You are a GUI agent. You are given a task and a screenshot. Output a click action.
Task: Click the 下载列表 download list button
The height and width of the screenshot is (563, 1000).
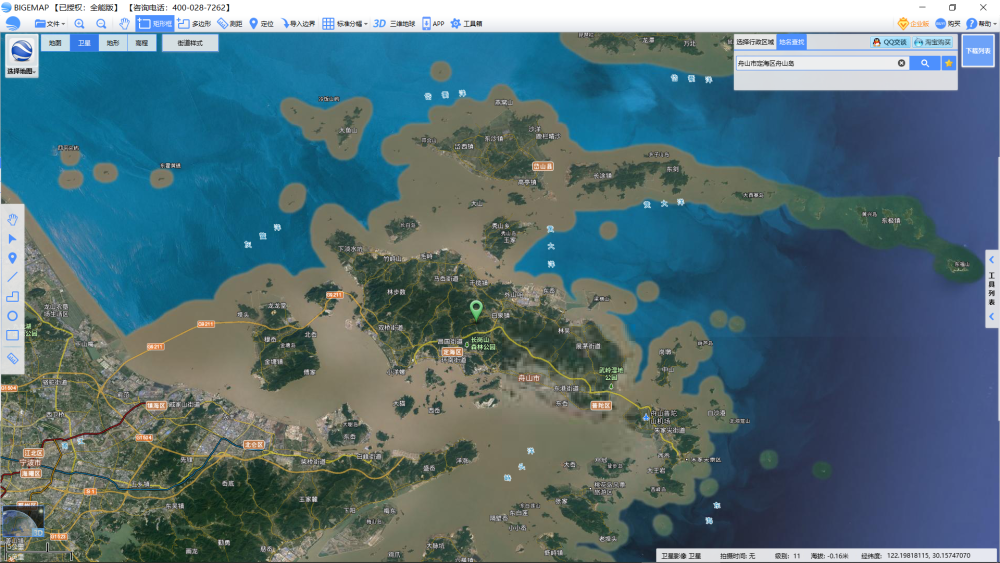(977, 50)
